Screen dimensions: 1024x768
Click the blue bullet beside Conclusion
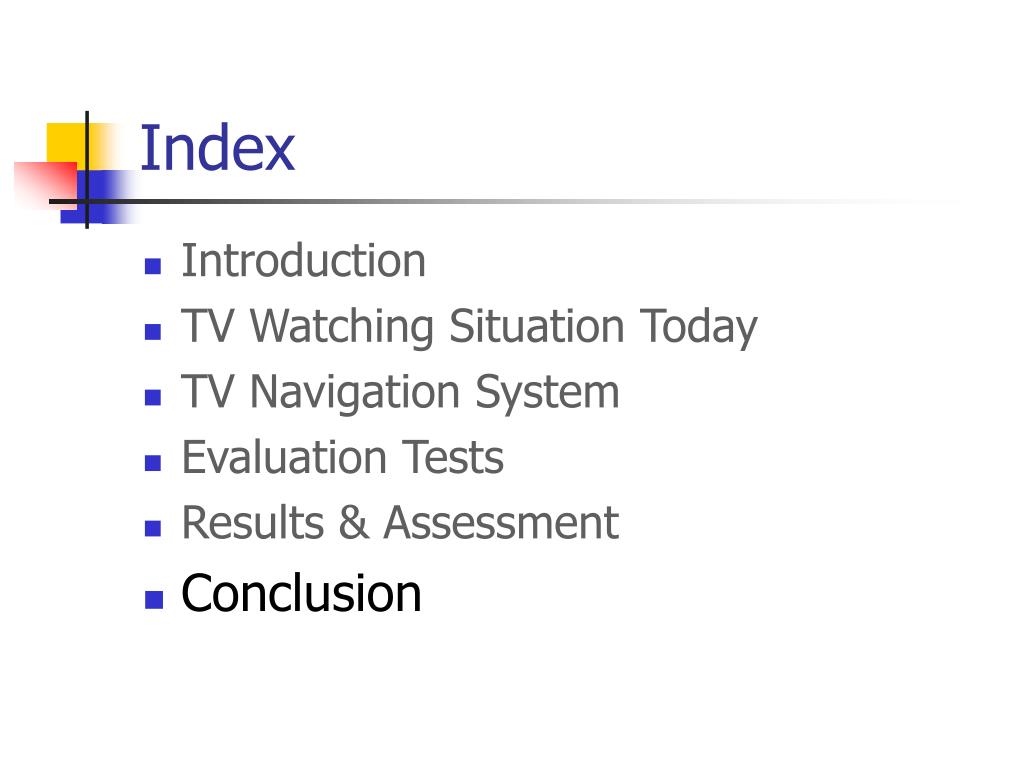point(153,600)
